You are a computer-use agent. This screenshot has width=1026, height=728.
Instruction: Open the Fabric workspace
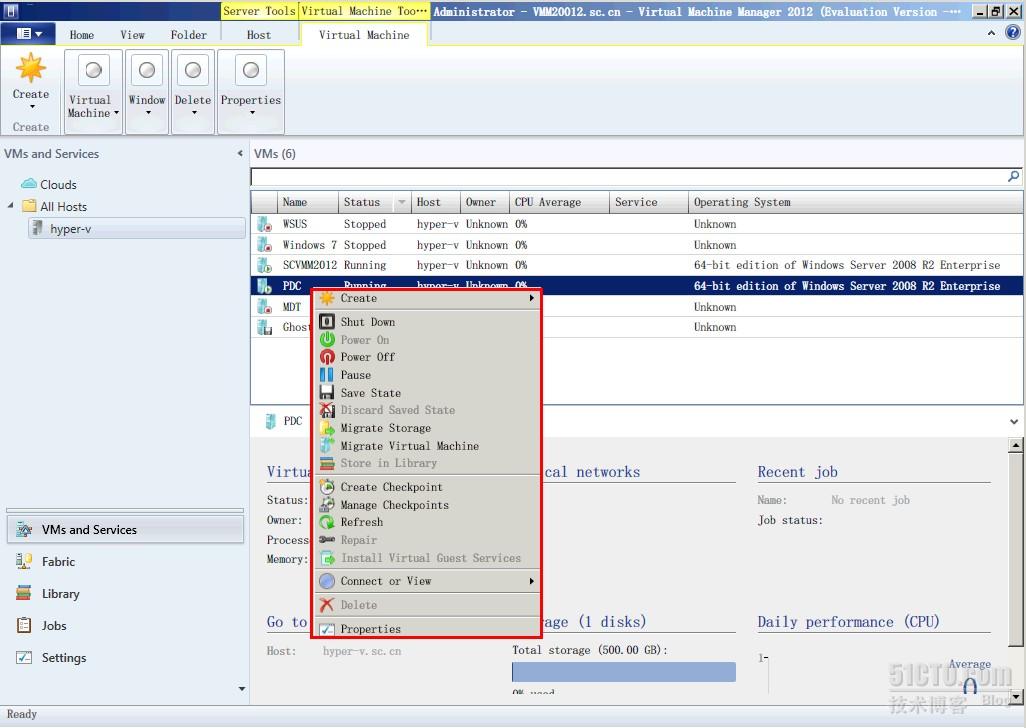(124, 561)
